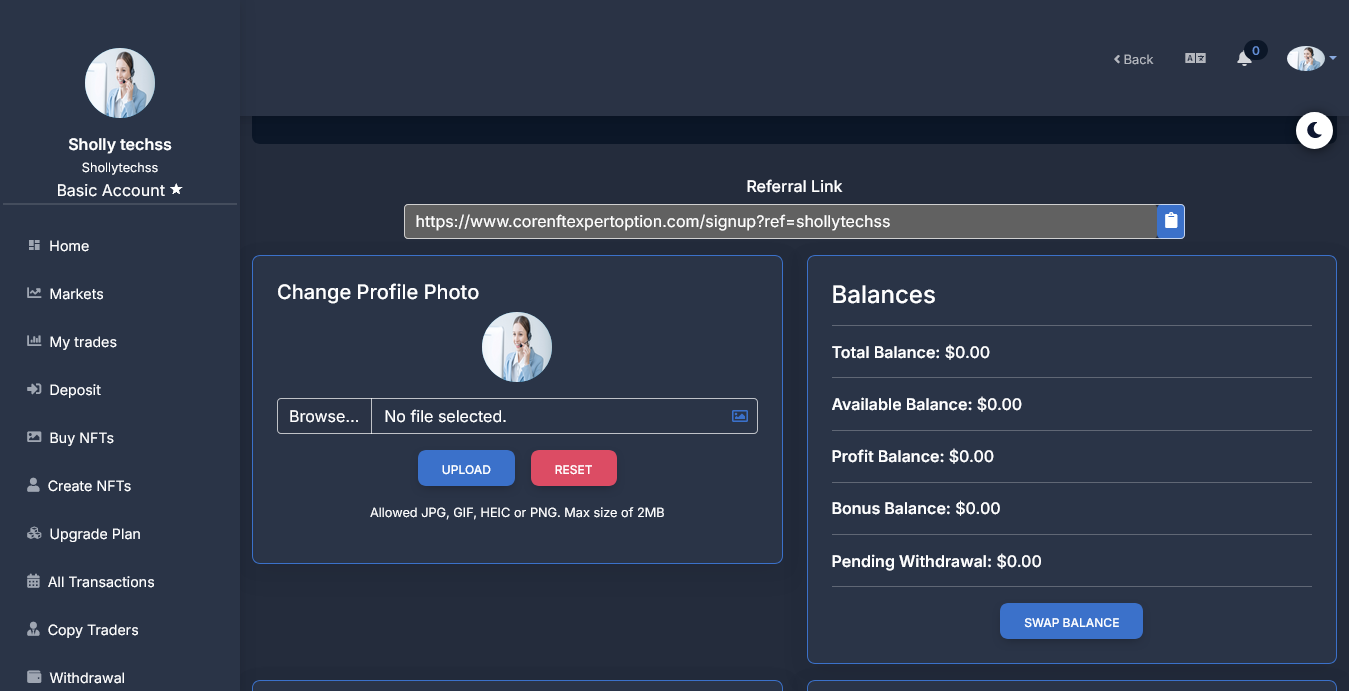This screenshot has height=691, width=1349.
Task: Click the Home icon in sidebar
Action: tap(34, 246)
